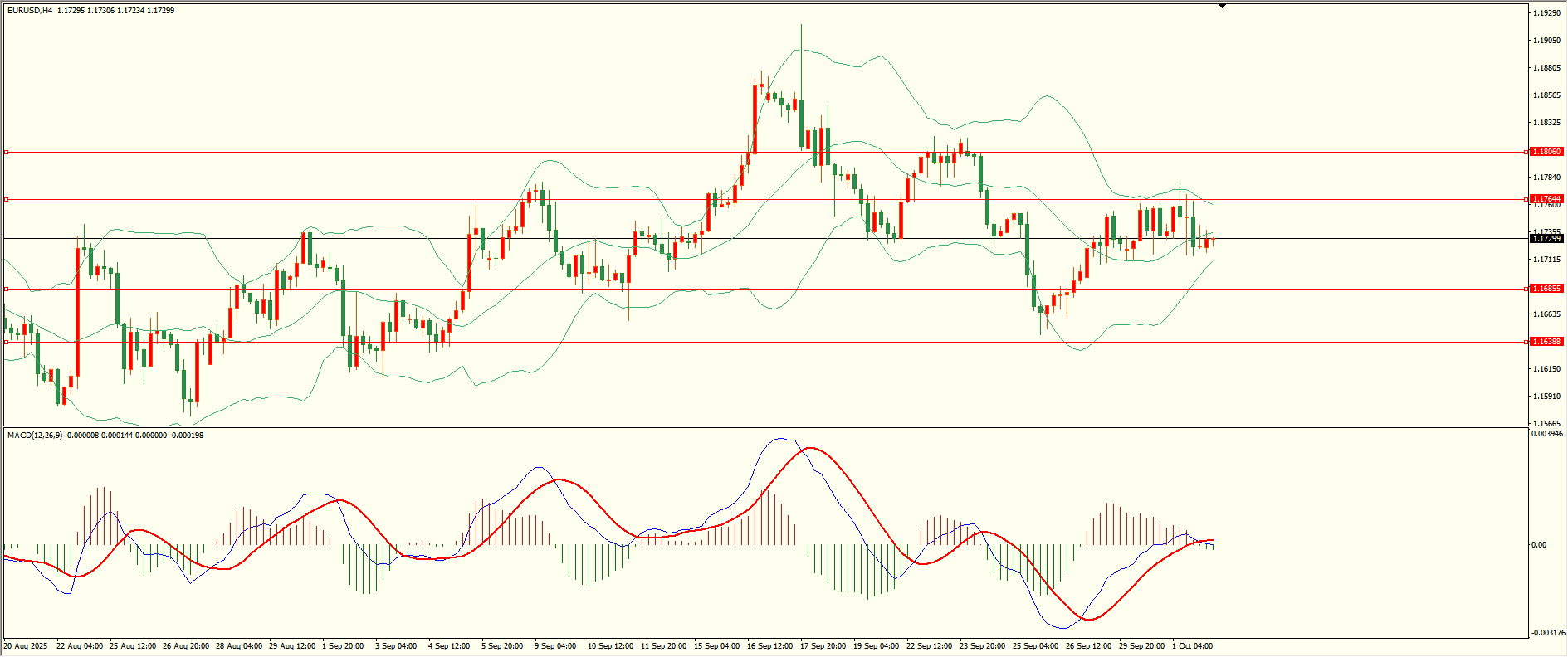Click the divider between price chart and MACD

(x=764, y=427)
